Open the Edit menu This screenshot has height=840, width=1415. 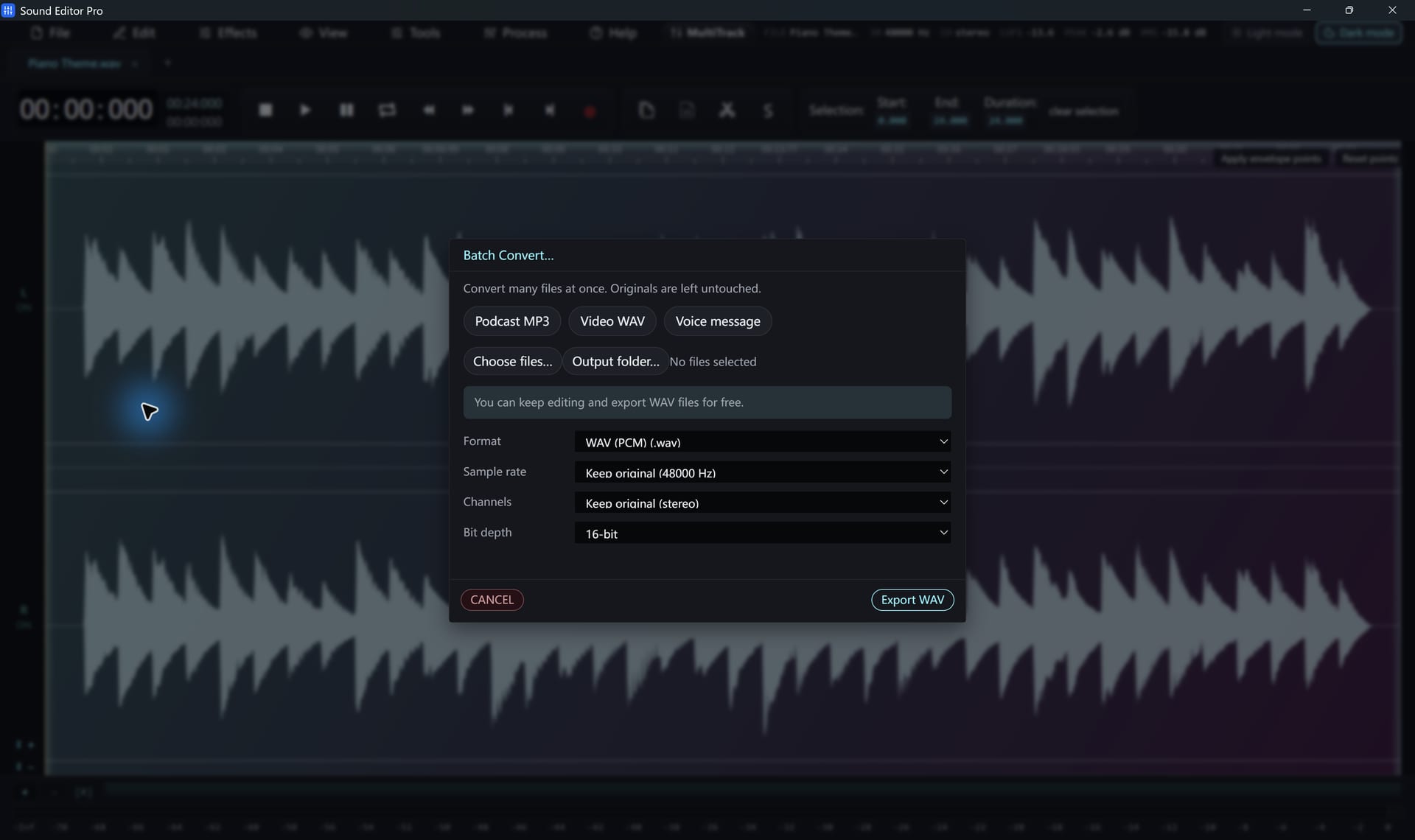point(134,33)
